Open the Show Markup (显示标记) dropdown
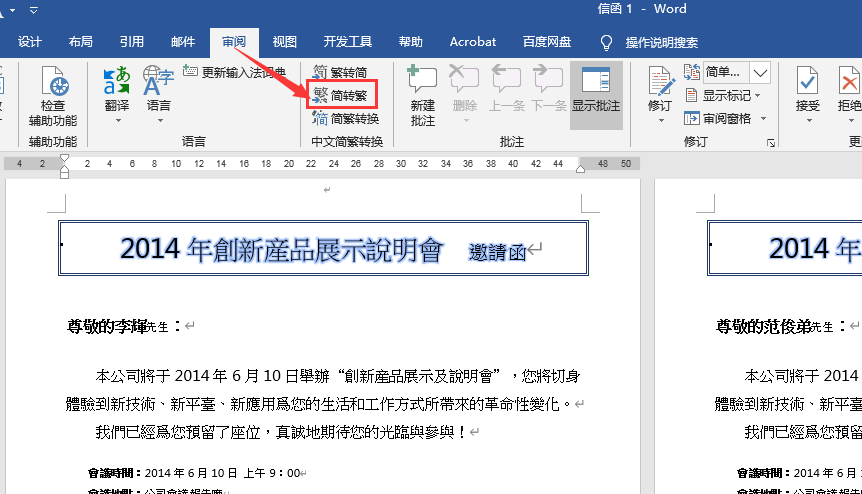Screen dimensions: 862x494 (723, 96)
